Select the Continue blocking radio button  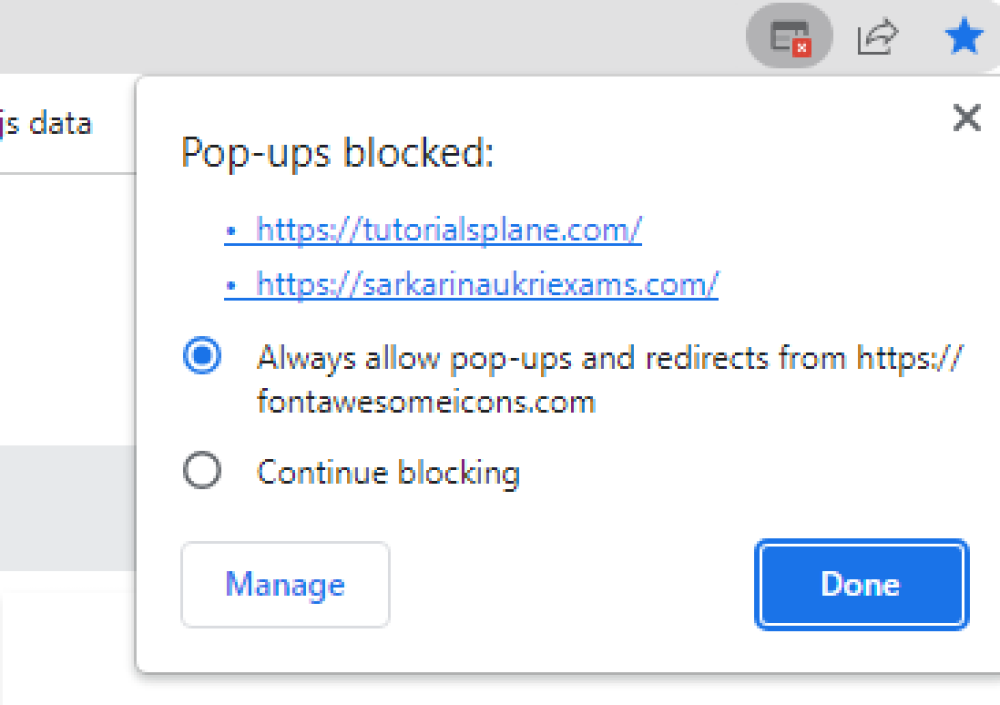click(x=202, y=471)
